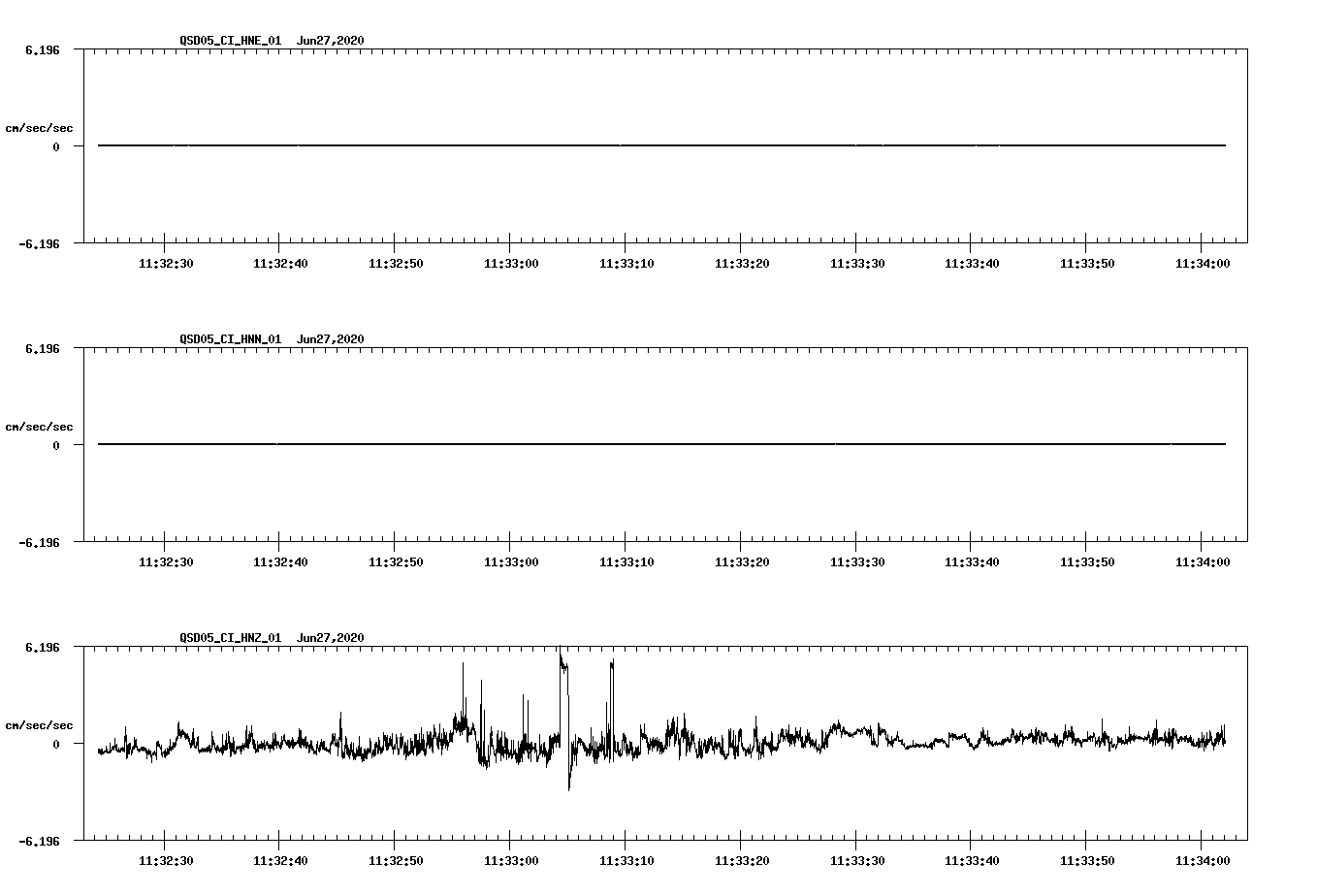
Task: Click the flat trace line in HNE plot
Action: point(661,145)
